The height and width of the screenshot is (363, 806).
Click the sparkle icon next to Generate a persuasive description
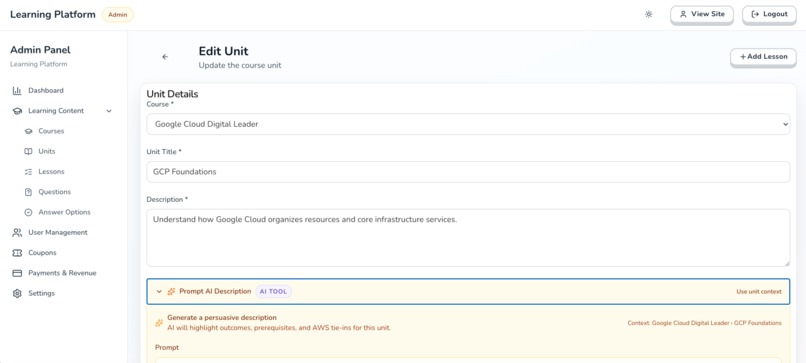tap(159, 323)
